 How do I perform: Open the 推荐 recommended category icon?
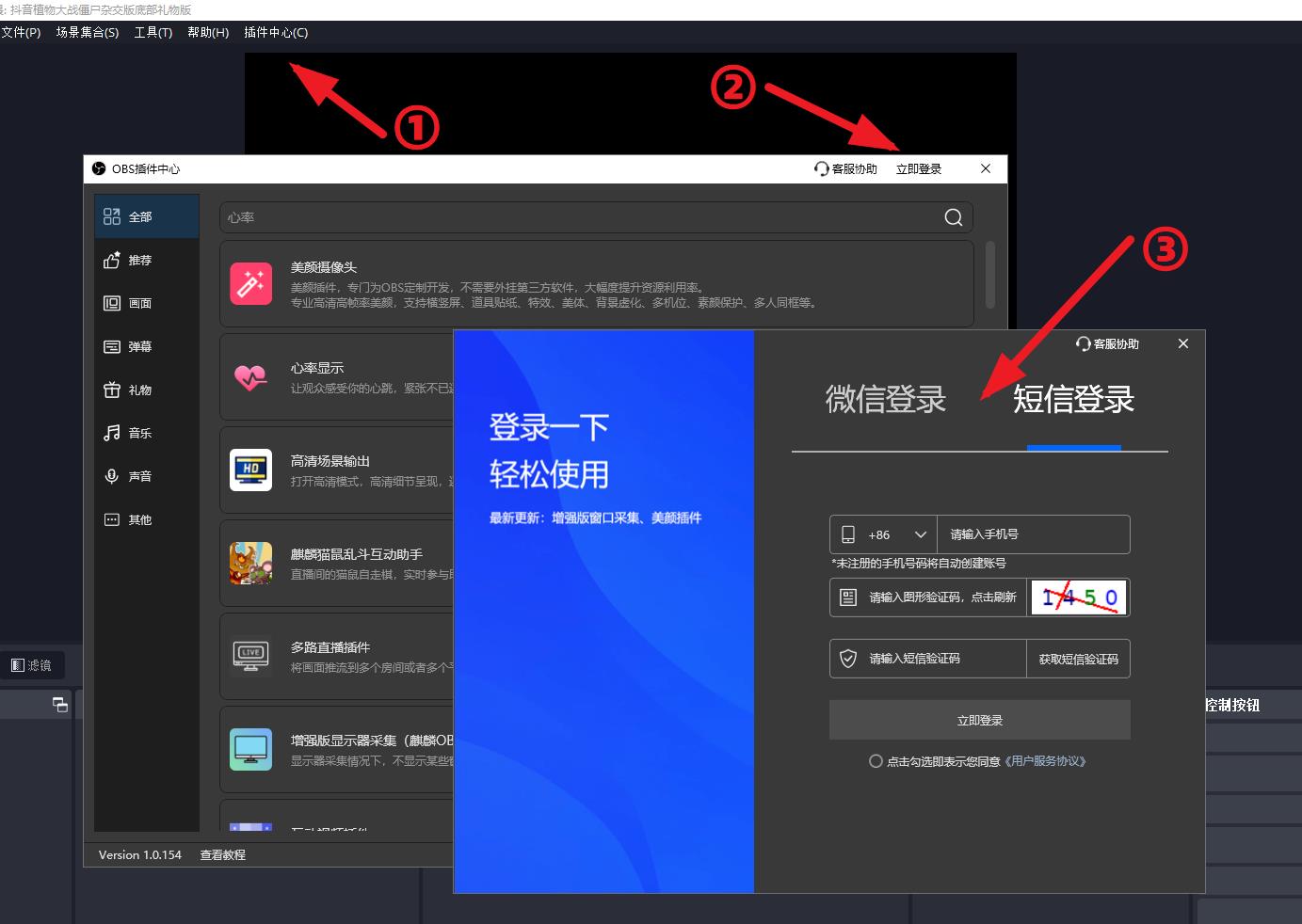pyautogui.click(x=113, y=260)
